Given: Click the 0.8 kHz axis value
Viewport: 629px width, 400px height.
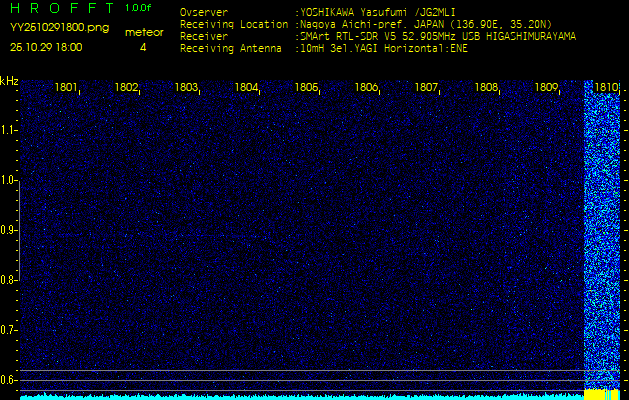Looking at the screenshot, I should click(7, 280).
